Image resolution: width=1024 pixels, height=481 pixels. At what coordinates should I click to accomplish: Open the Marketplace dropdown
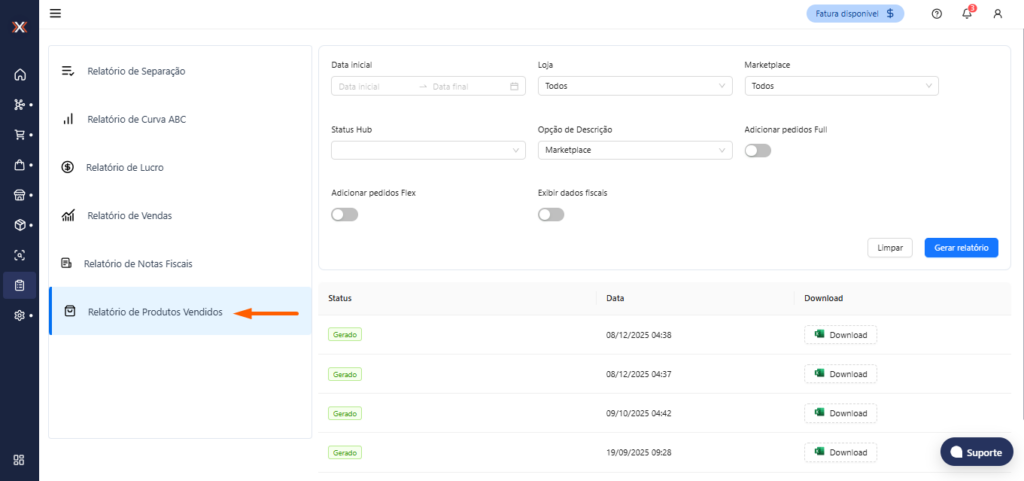point(841,86)
